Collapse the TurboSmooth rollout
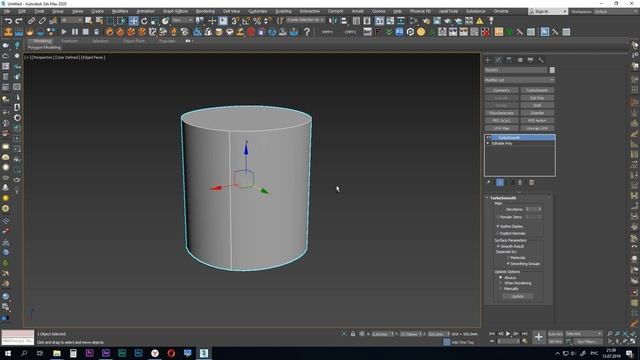 coord(487,198)
